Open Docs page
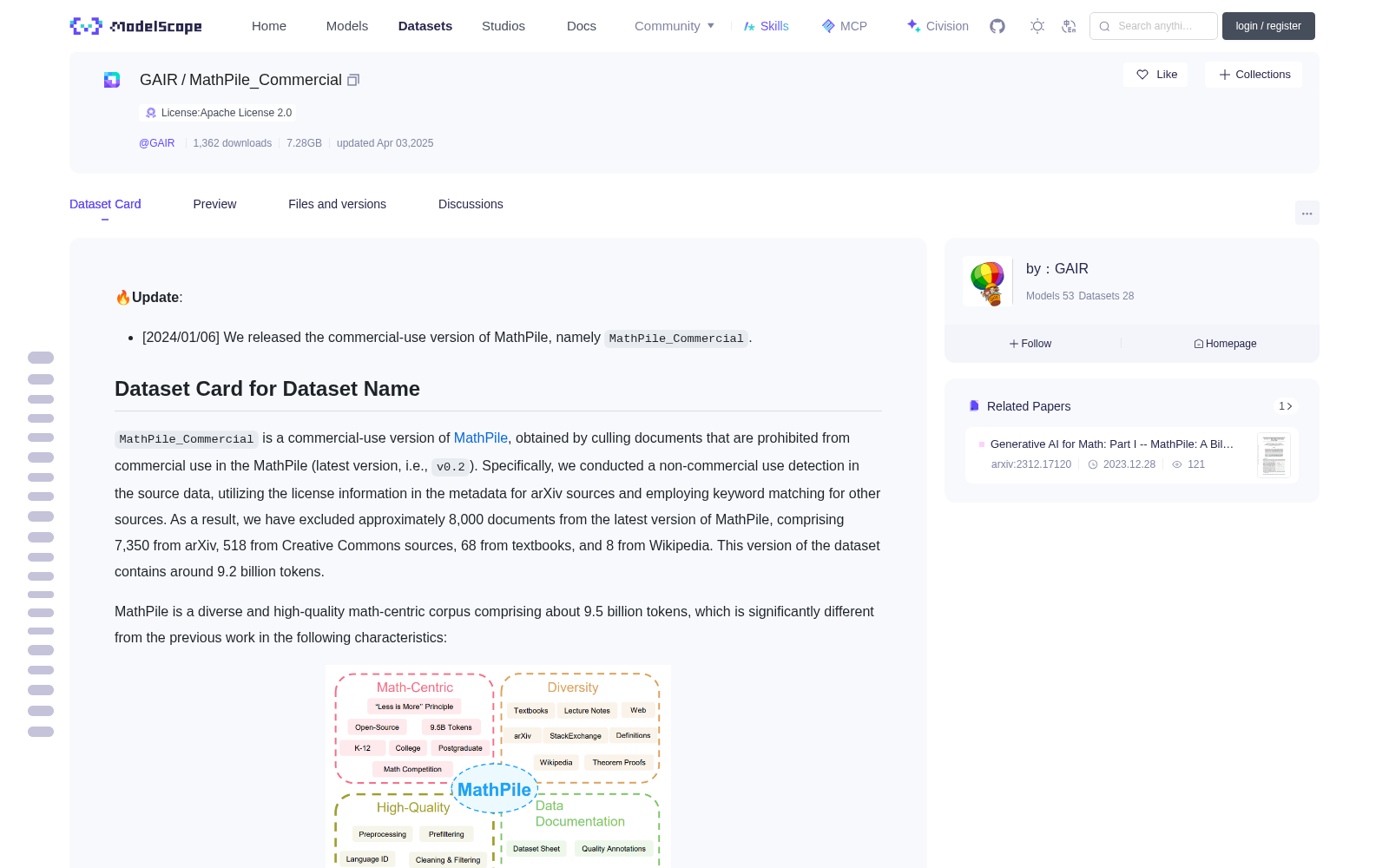 [582, 26]
